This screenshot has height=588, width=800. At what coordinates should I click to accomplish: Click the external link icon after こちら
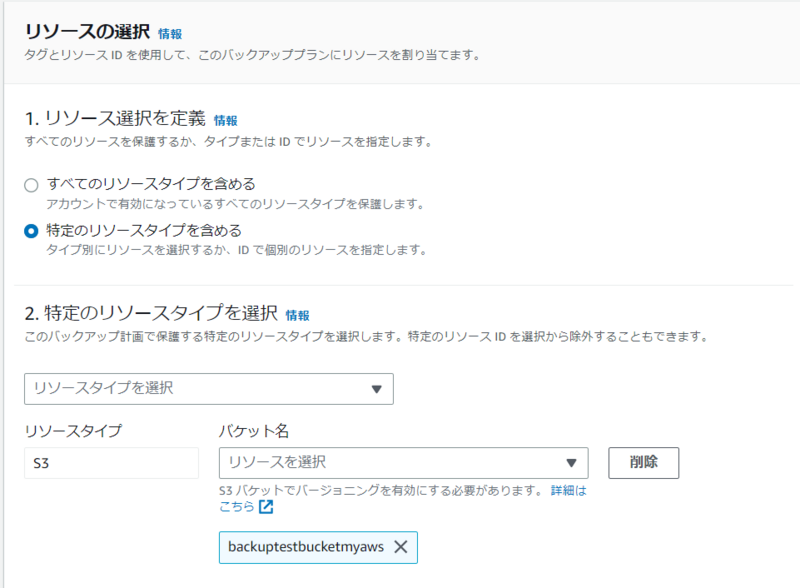tap(266, 507)
